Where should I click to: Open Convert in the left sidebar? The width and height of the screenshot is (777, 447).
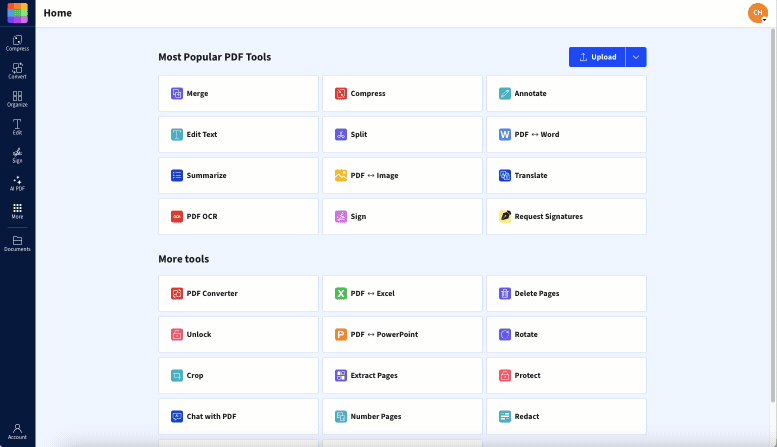[17, 71]
